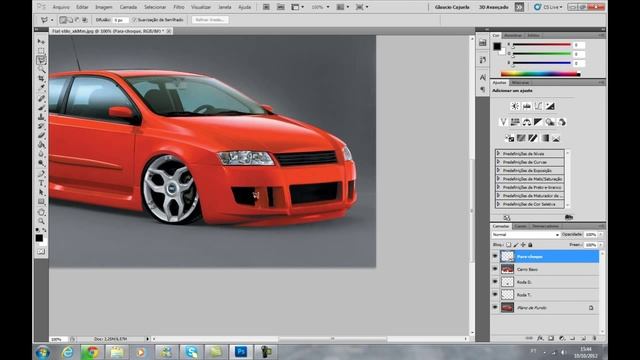The image size is (640, 360).
Task: Hide the Roda T. layer
Action: pyautogui.click(x=495, y=294)
